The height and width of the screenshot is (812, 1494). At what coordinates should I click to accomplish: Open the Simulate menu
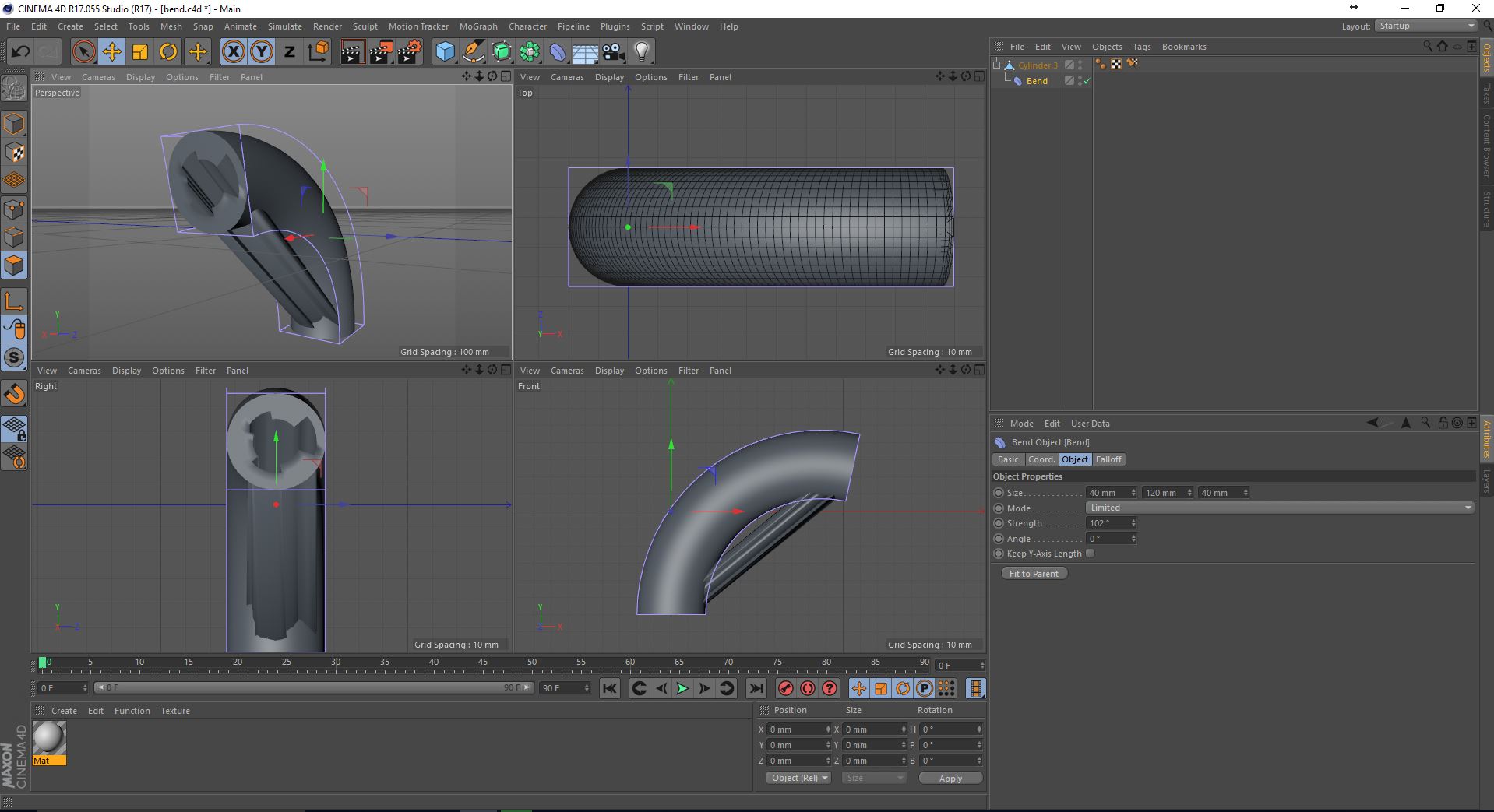(285, 26)
